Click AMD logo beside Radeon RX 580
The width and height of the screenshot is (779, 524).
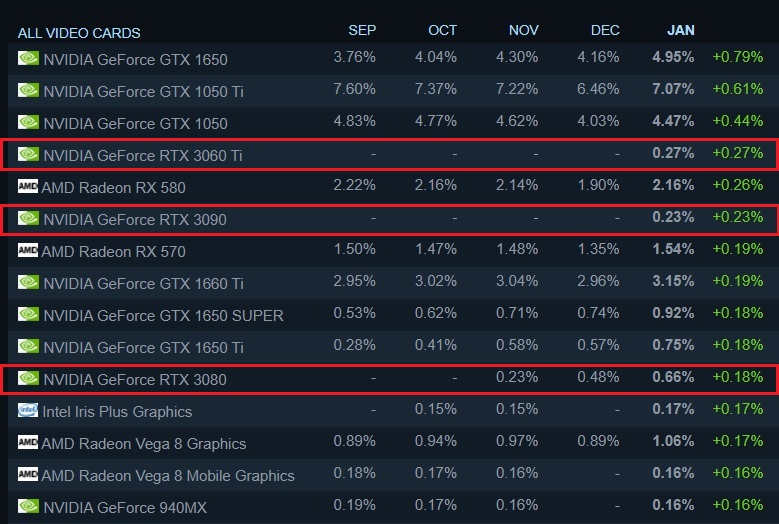point(28,186)
